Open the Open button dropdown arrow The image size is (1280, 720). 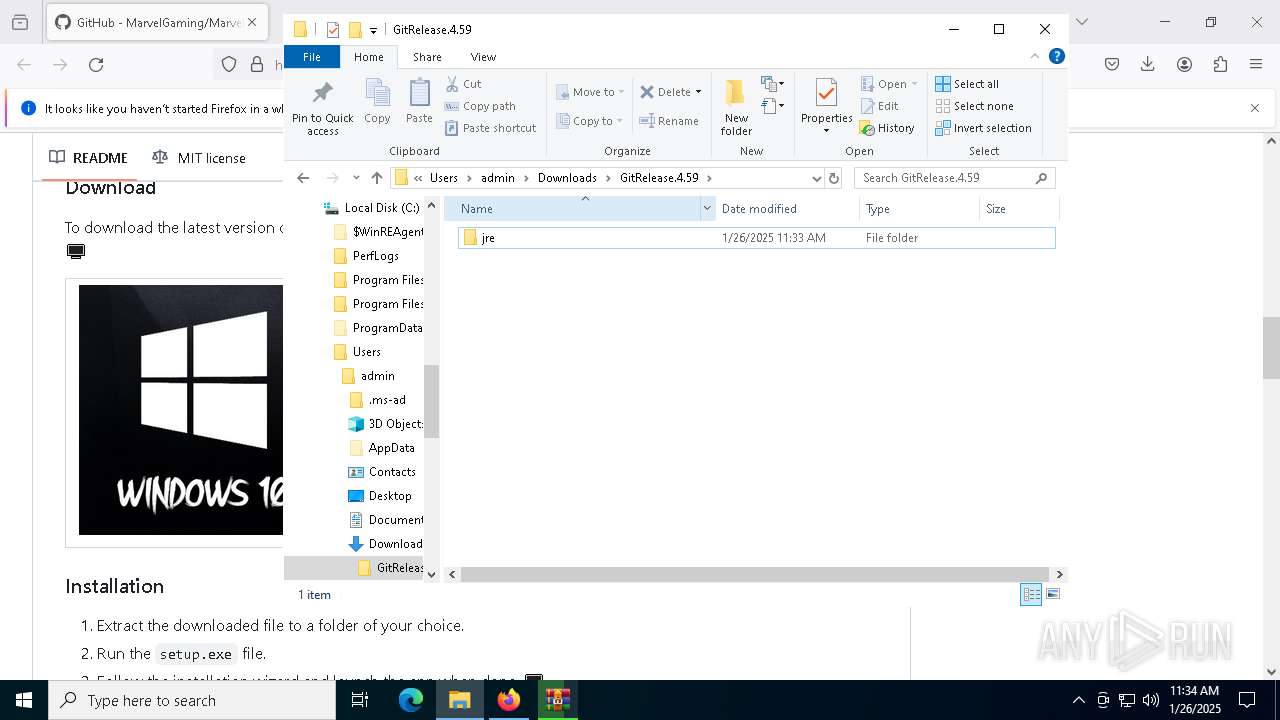[914, 84]
